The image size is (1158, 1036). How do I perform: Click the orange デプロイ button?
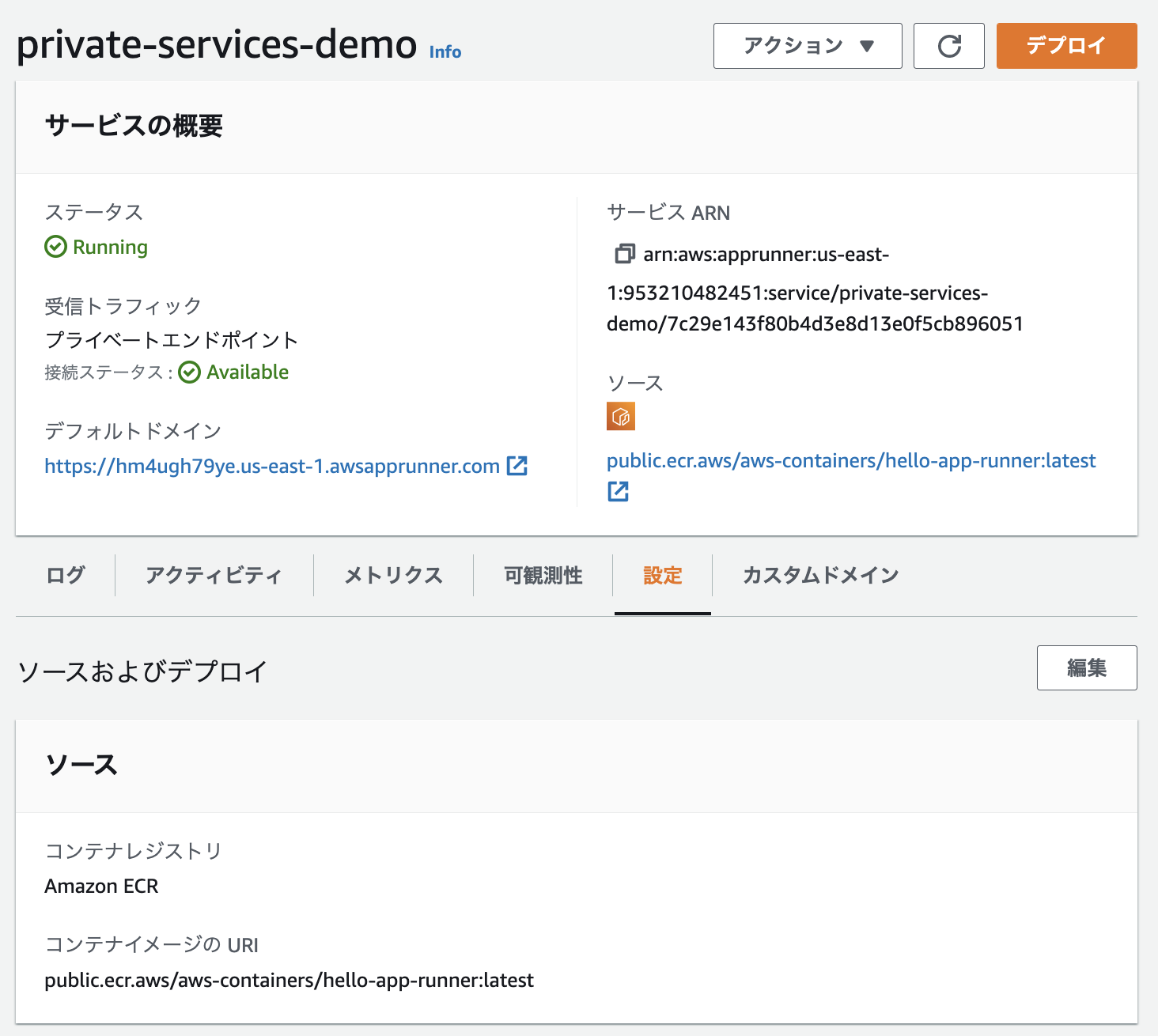pyautogui.click(x=1066, y=46)
